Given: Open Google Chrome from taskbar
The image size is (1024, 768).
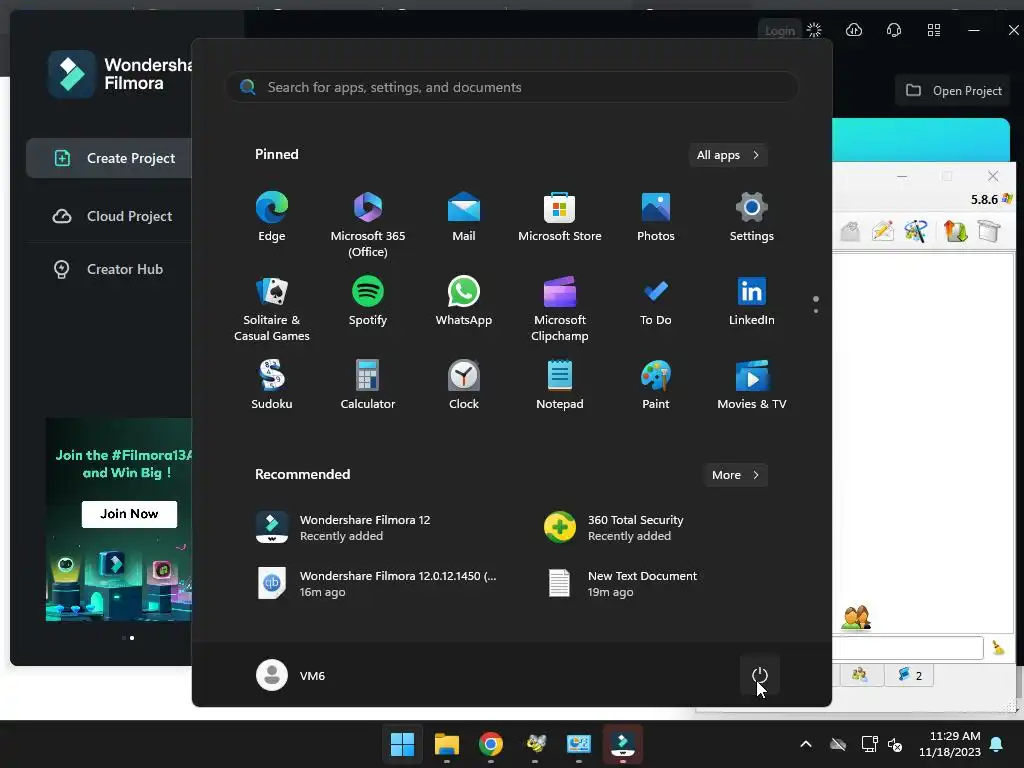Looking at the screenshot, I should (x=490, y=744).
